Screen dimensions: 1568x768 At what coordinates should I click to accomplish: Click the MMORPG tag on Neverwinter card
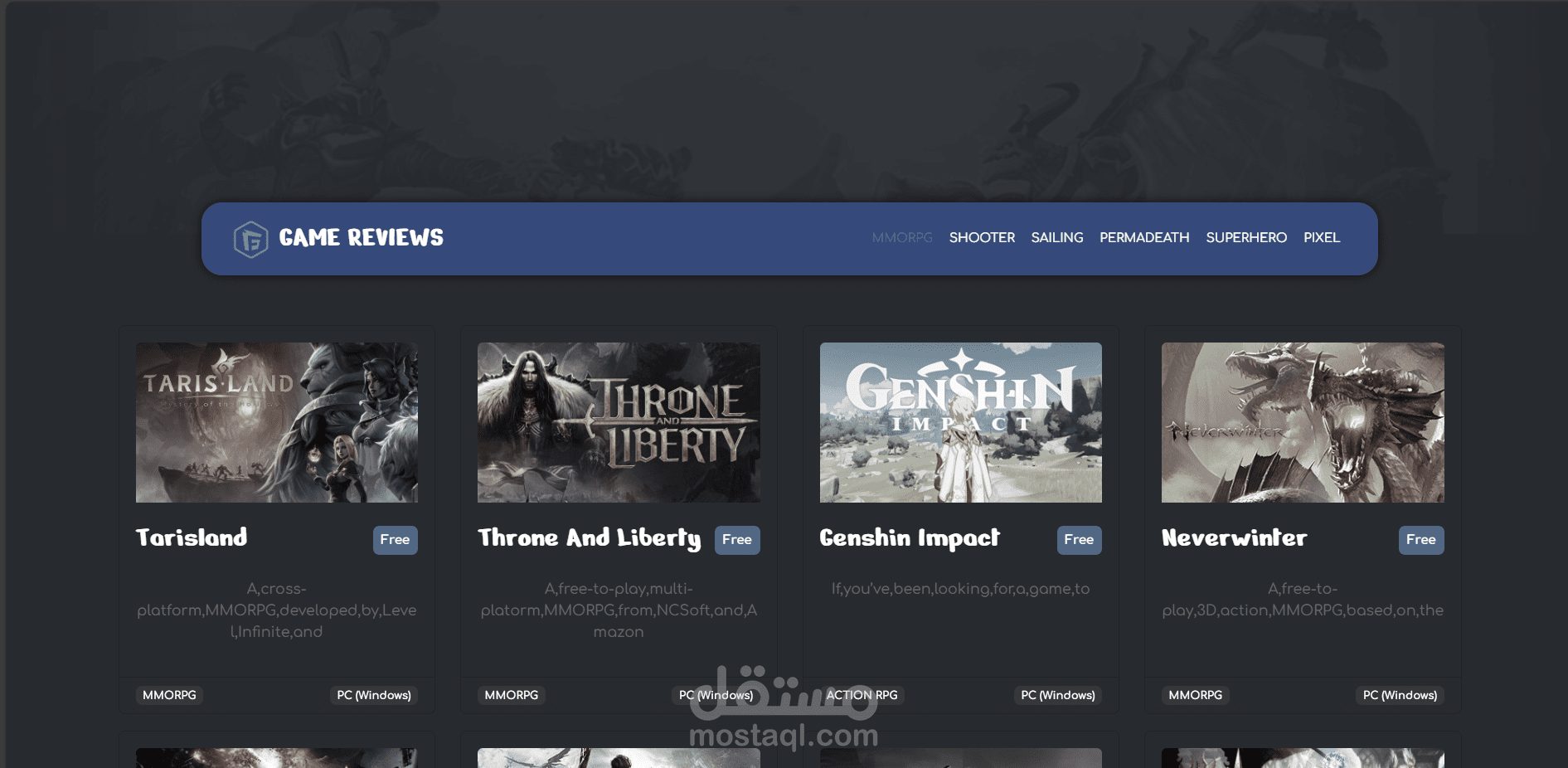(1196, 695)
